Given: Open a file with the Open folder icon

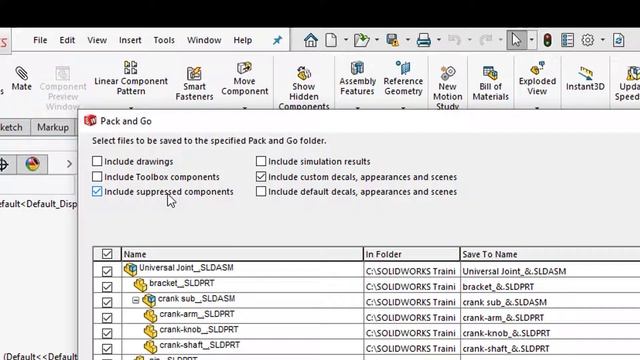Looking at the screenshot, I should point(361,40).
